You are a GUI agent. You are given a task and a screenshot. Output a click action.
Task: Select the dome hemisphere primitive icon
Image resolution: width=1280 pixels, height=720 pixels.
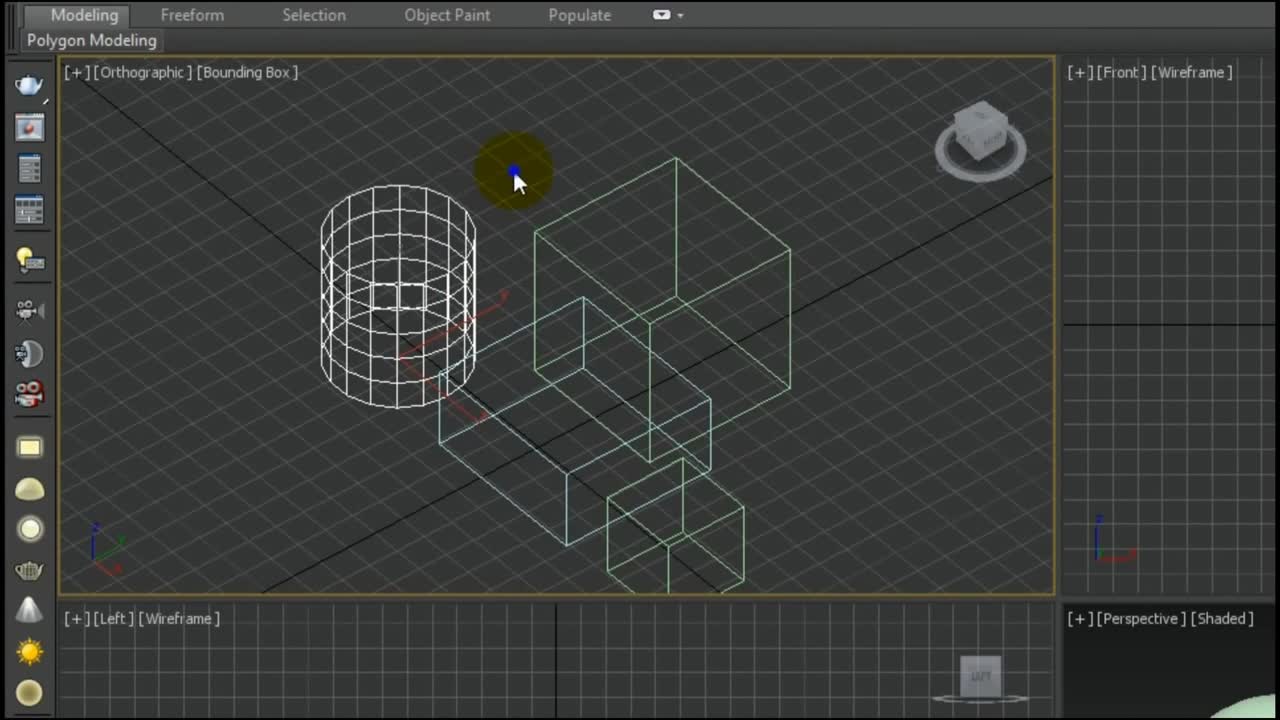(29, 489)
